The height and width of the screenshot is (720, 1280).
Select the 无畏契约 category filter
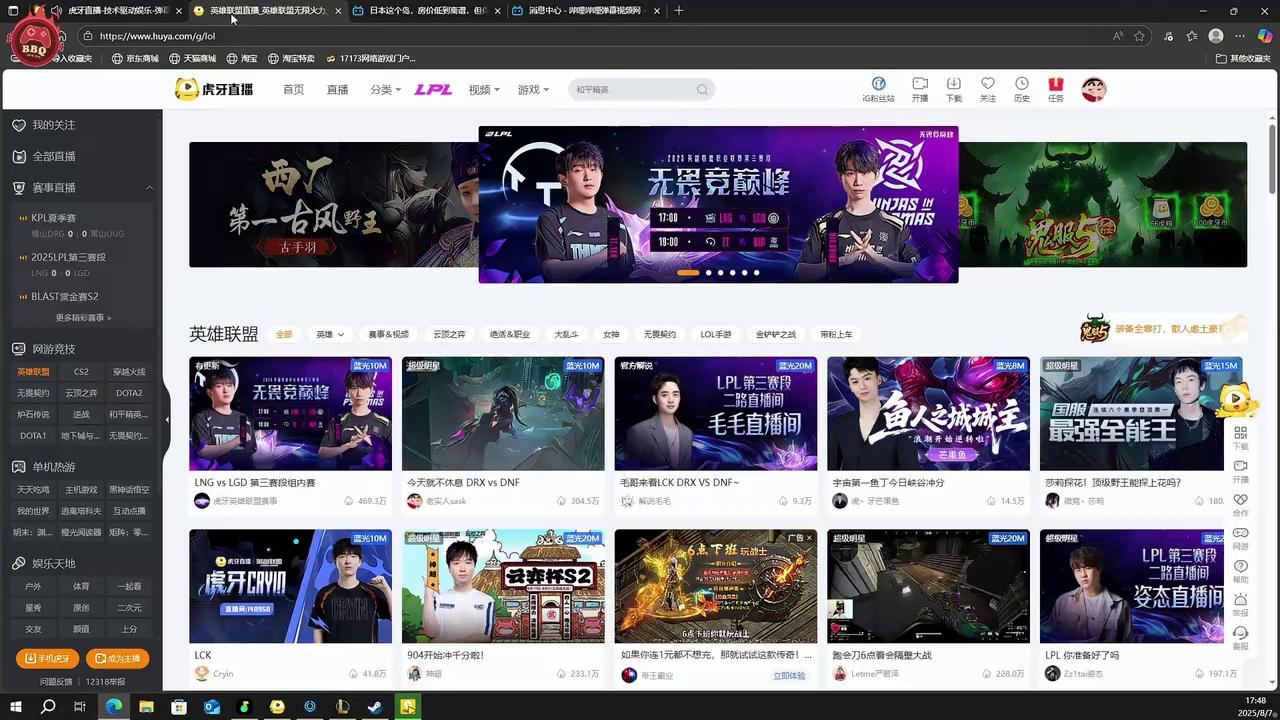pyautogui.click(x=659, y=334)
